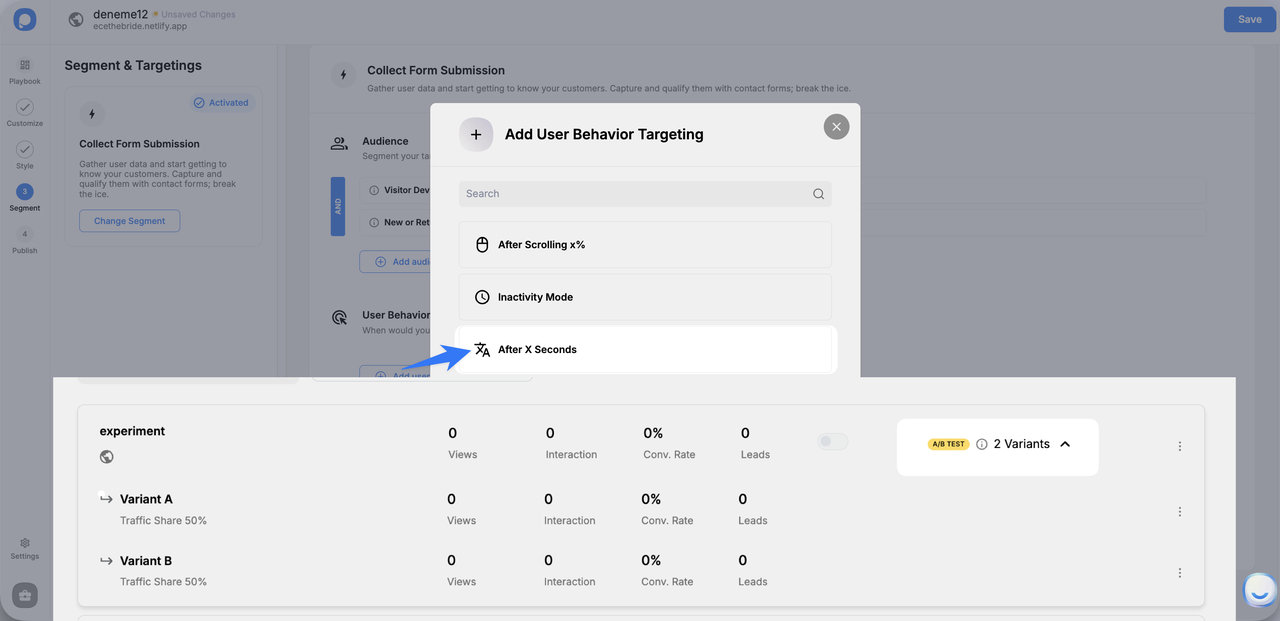Screen dimensions: 1280x621
Task: Click the lightning icon beside Collect Form Submission heading
Action: [x=343, y=75]
